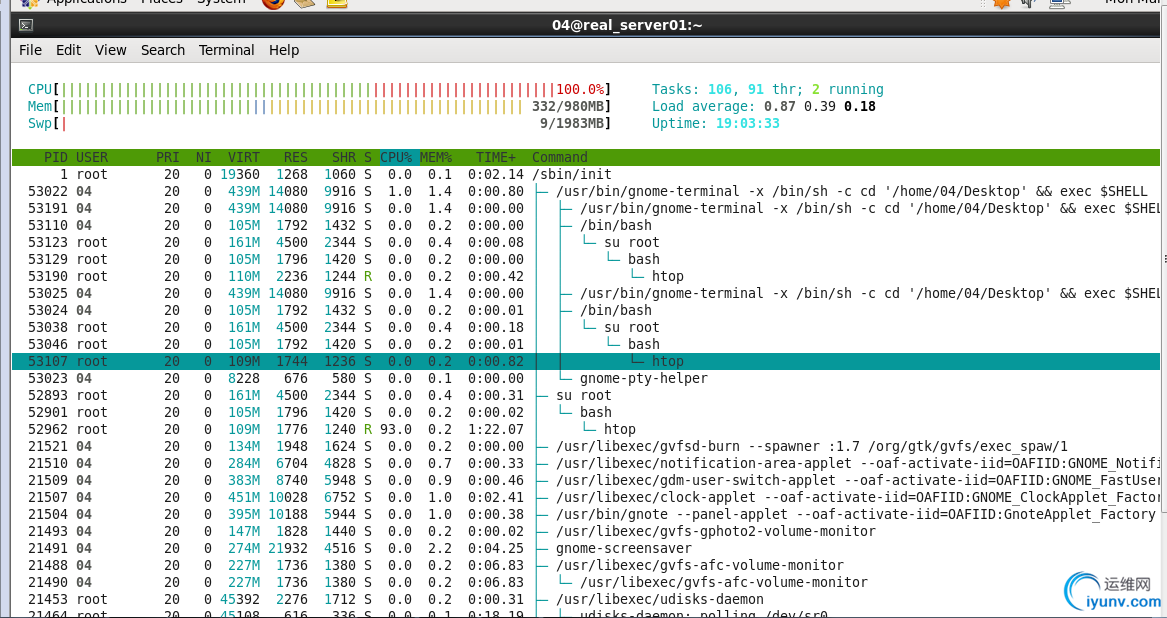Image resolution: width=1167 pixels, height=618 pixels.
Task: Select the udisks-daemon row PID 21453
Action: [586, 599]
